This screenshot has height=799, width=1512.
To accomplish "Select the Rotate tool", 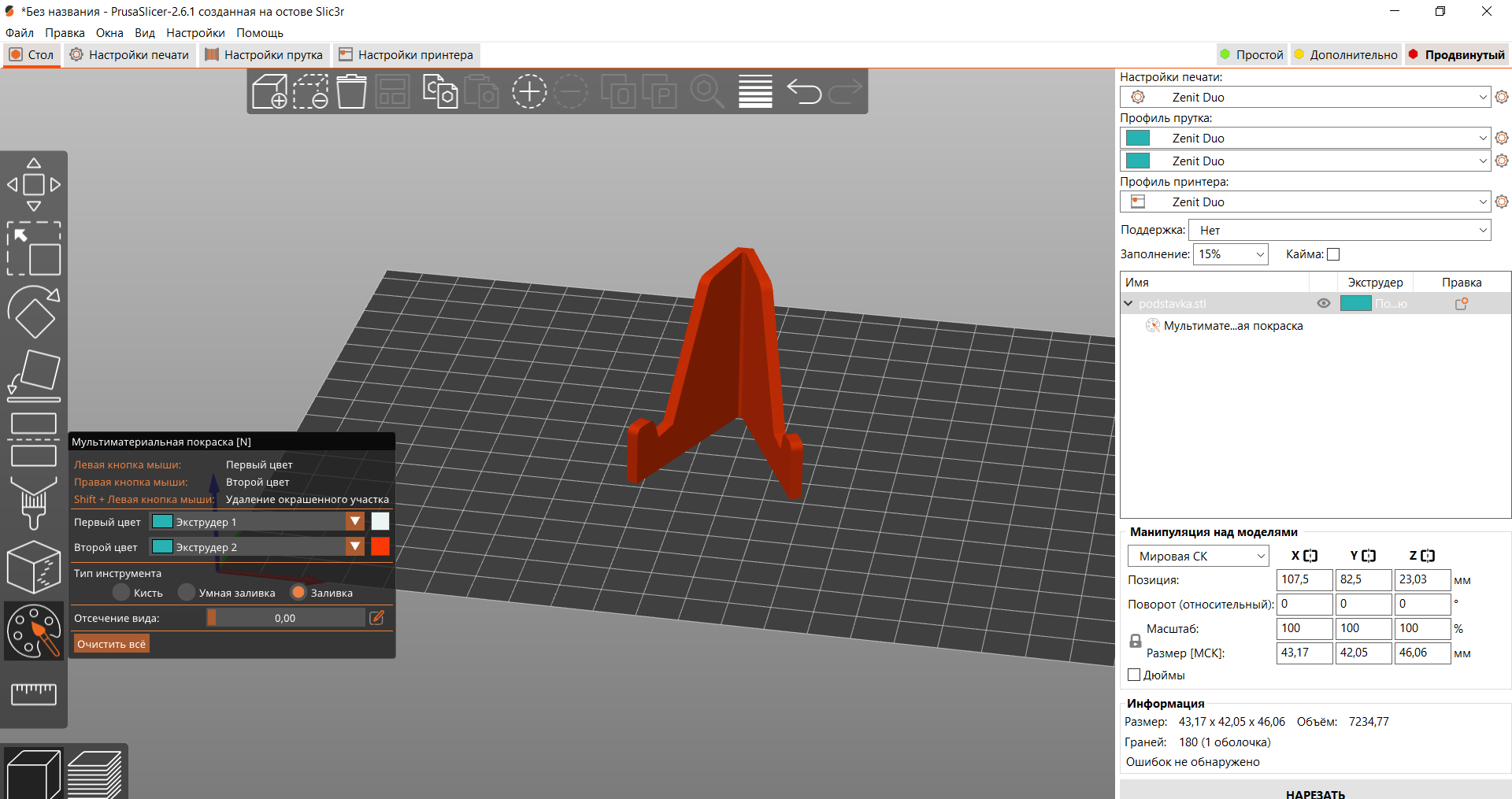I will 34,313.
